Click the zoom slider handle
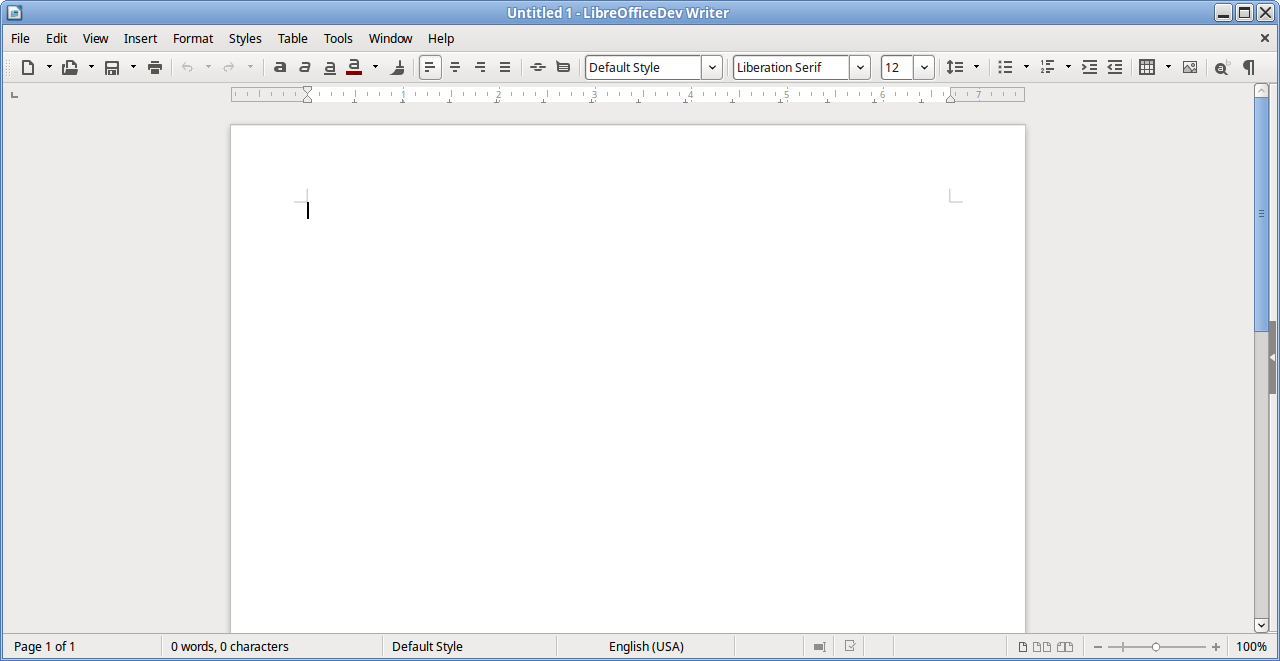 [x=1156, y=647]
